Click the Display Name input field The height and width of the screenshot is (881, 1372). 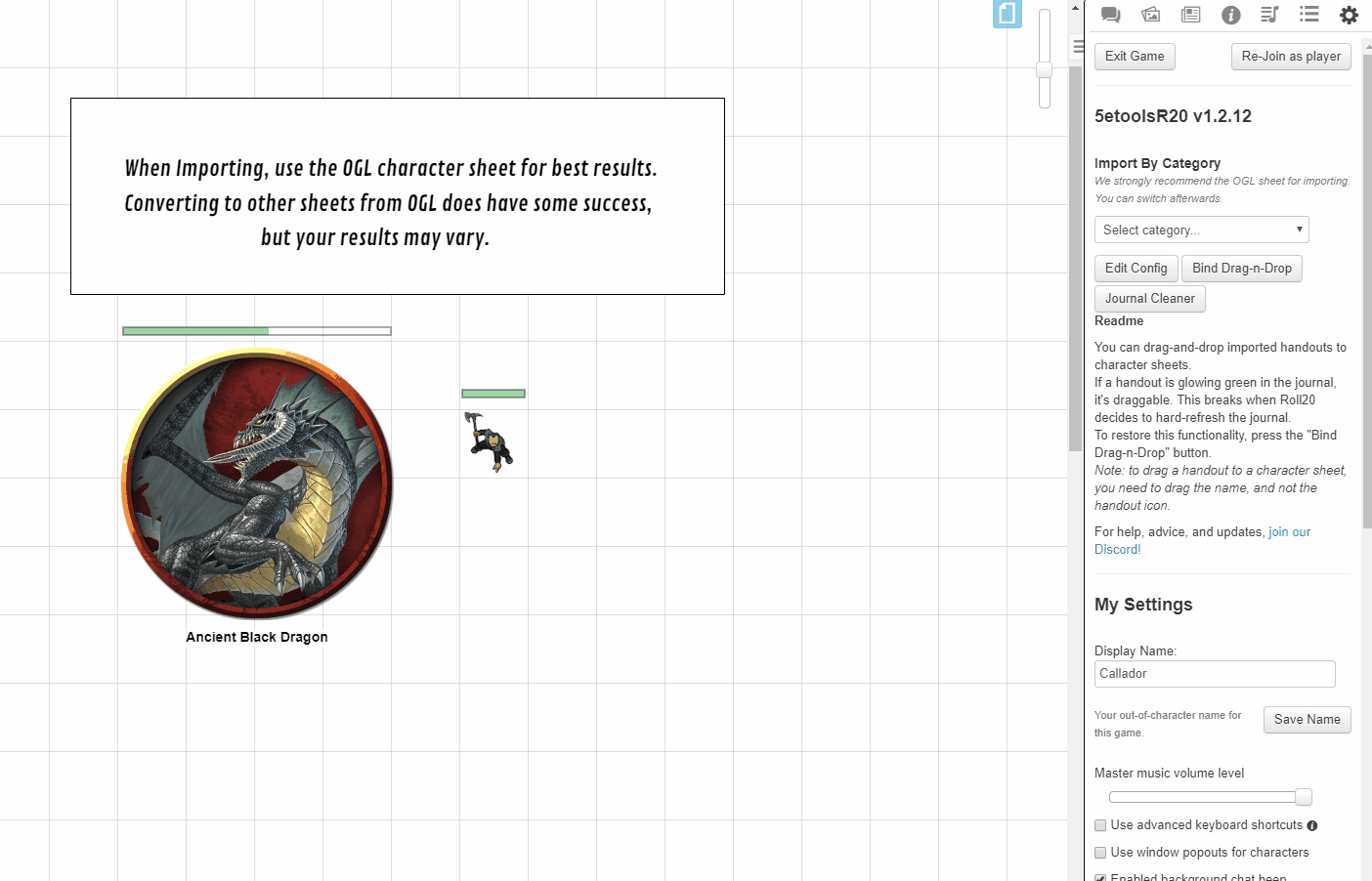click(x=1214, y=674)
